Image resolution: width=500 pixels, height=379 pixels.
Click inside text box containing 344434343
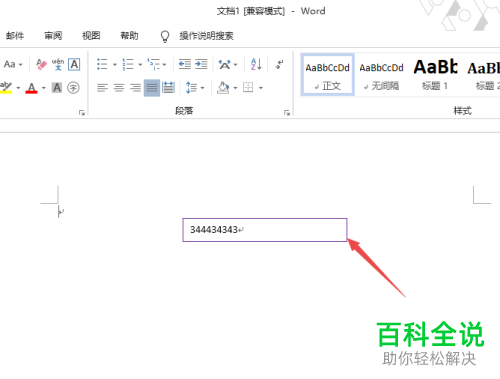click(x=265, y=230)
